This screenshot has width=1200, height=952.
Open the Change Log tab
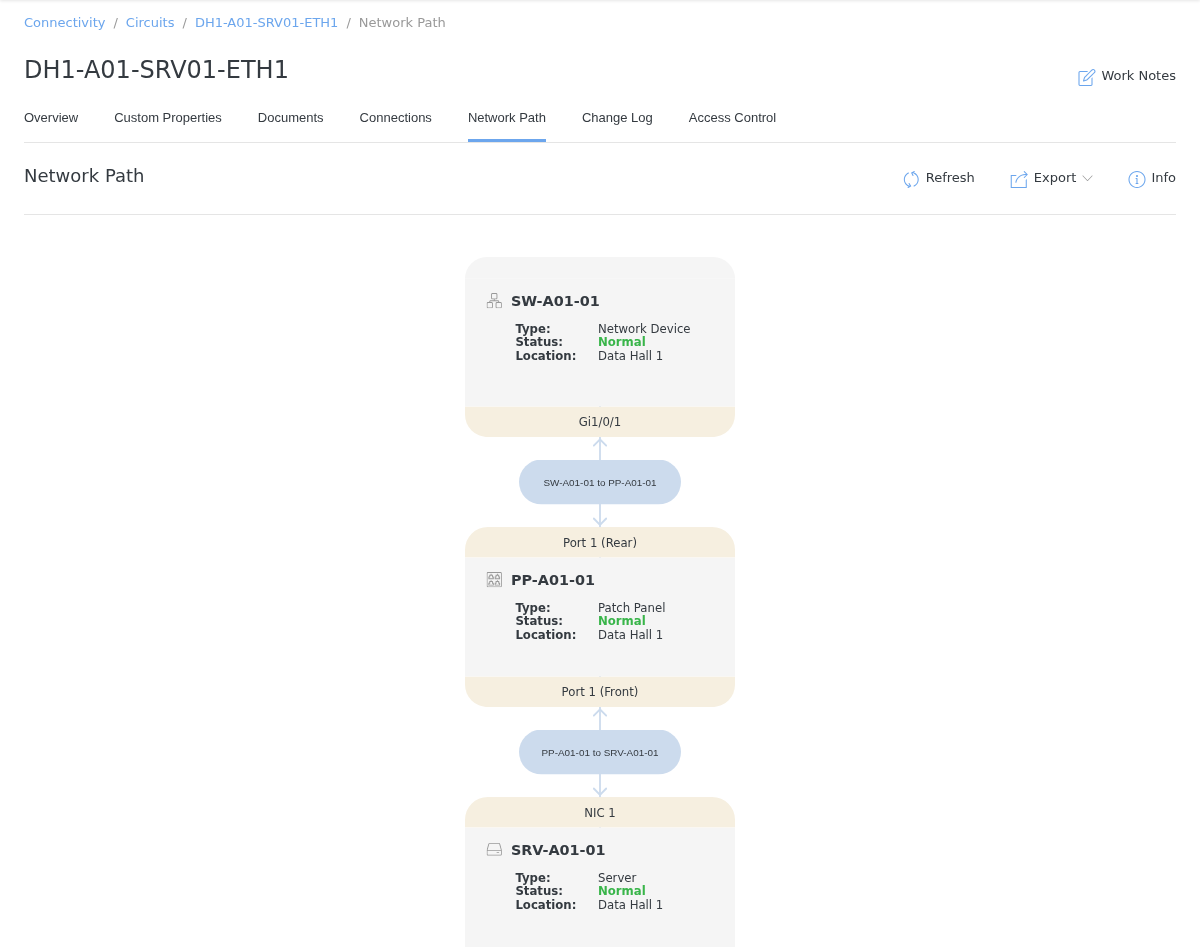pyautogui.click(x=617, y=118)
